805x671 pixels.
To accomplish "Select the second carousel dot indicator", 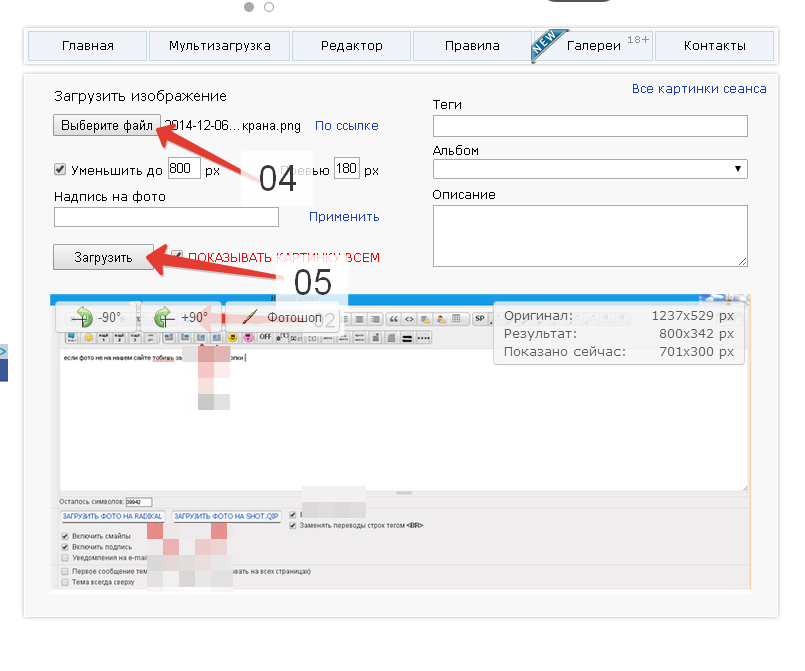I will tap(269, 7).
